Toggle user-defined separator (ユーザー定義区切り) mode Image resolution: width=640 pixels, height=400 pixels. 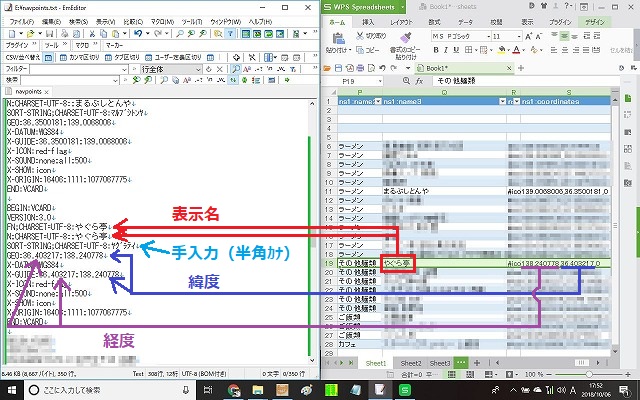(173, 58)
